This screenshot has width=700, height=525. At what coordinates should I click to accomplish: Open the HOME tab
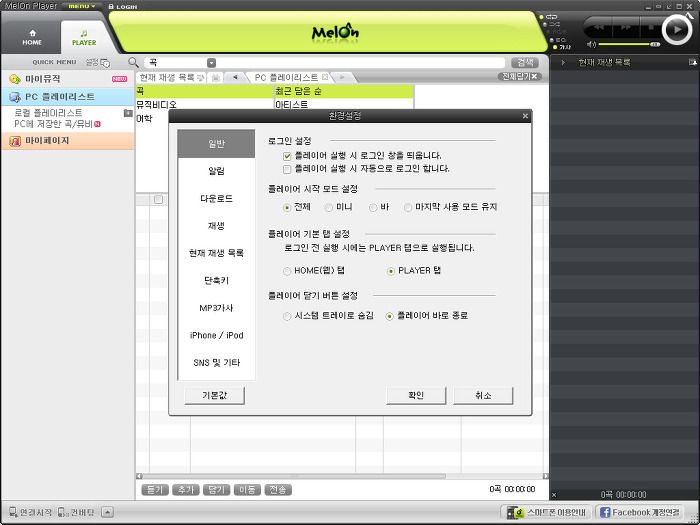[32, 38]
